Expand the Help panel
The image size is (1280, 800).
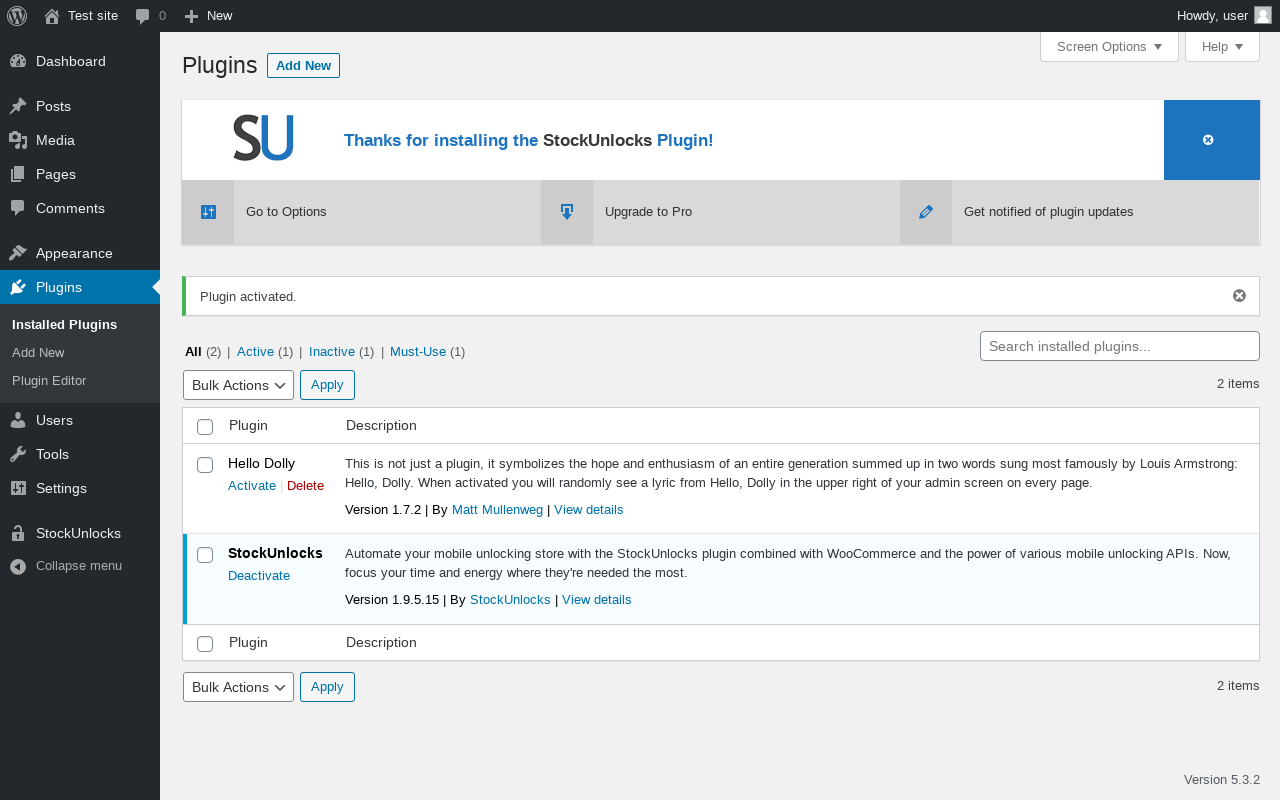click(1222, 47)
